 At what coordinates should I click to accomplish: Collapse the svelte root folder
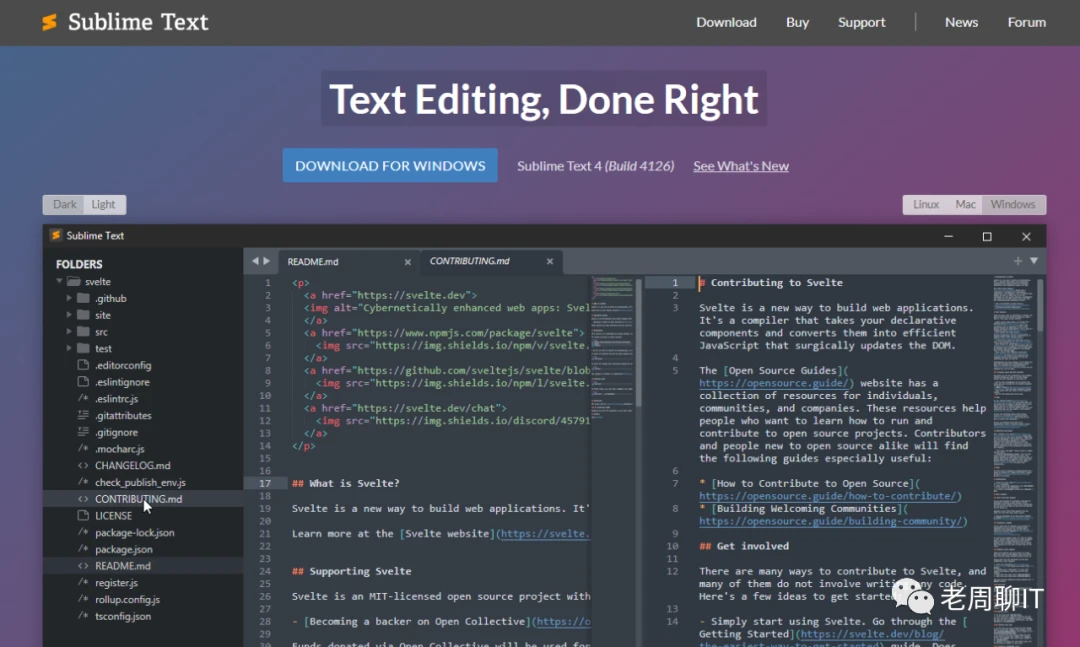click(61, 282)
